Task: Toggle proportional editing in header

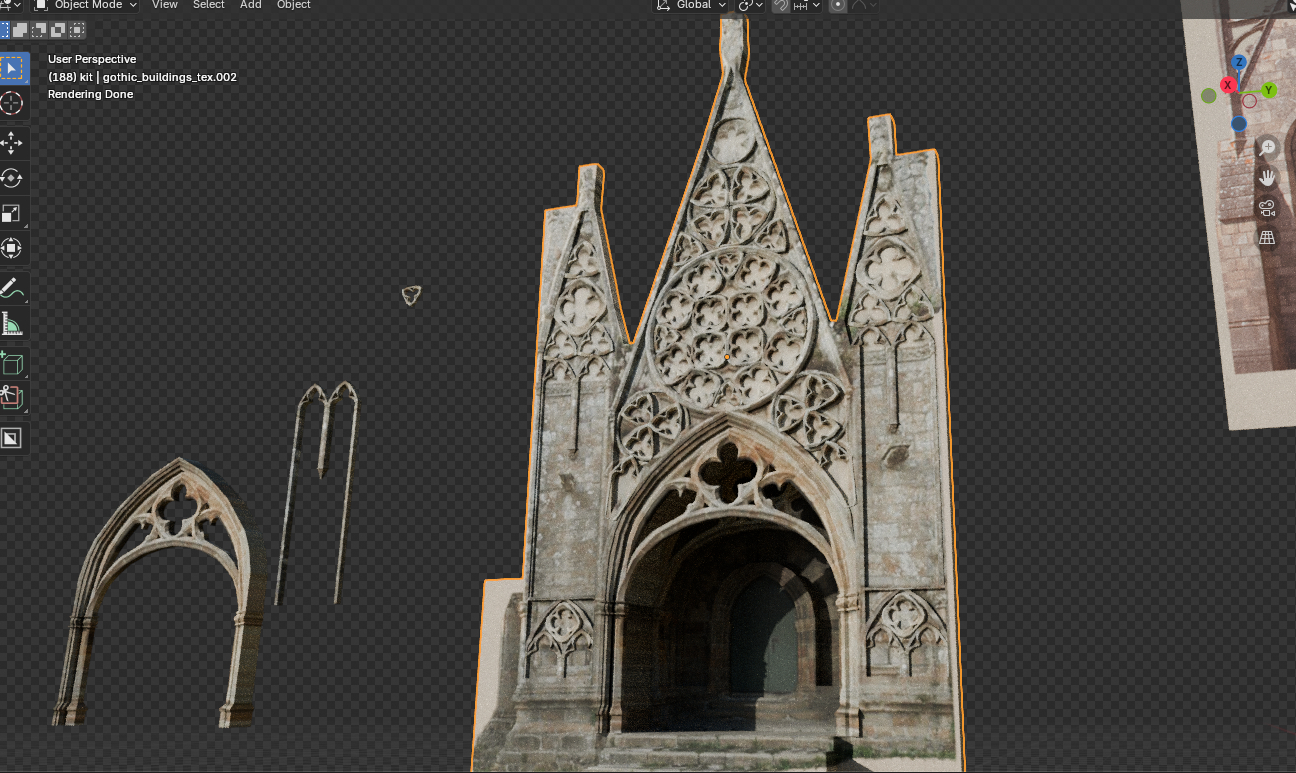Action: [838, 5]
